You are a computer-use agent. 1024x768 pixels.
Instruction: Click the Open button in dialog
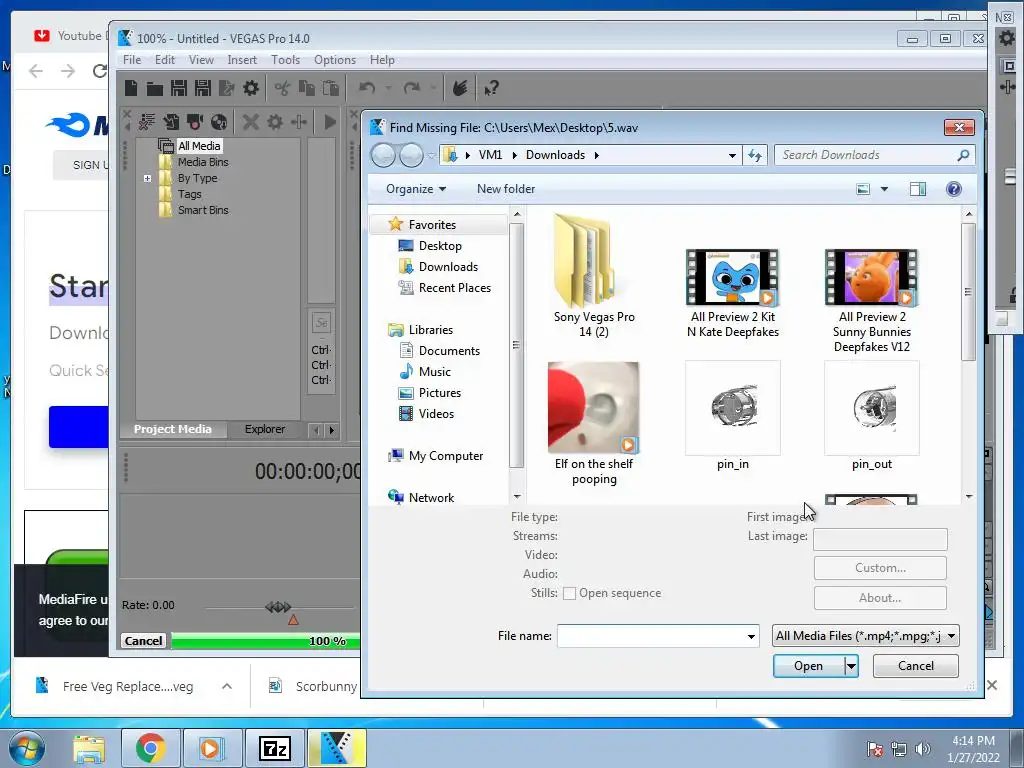[808, 666]
